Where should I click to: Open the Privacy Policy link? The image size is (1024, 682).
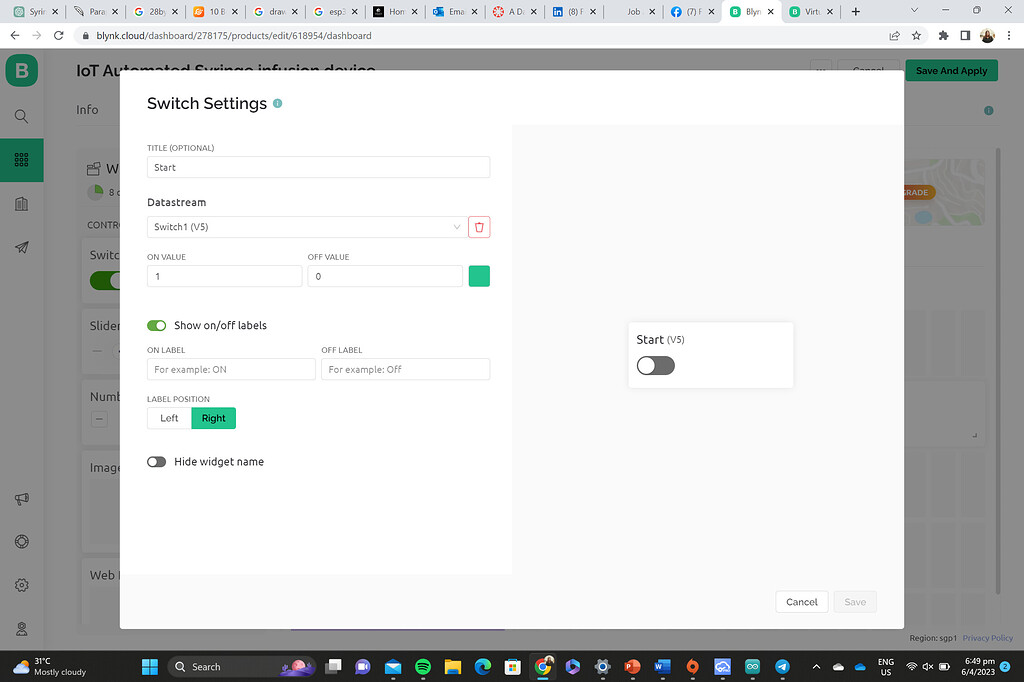click(987, 638)
